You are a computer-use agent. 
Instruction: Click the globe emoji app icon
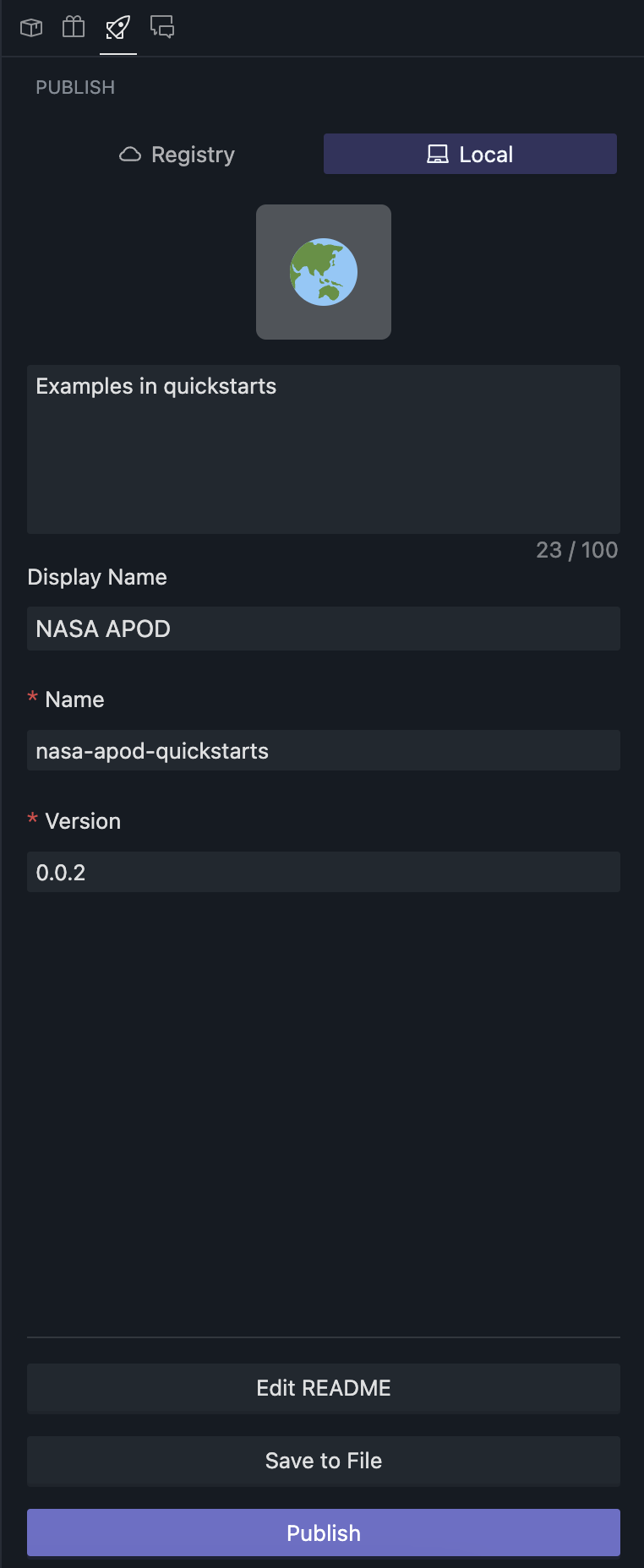(324, 272)
